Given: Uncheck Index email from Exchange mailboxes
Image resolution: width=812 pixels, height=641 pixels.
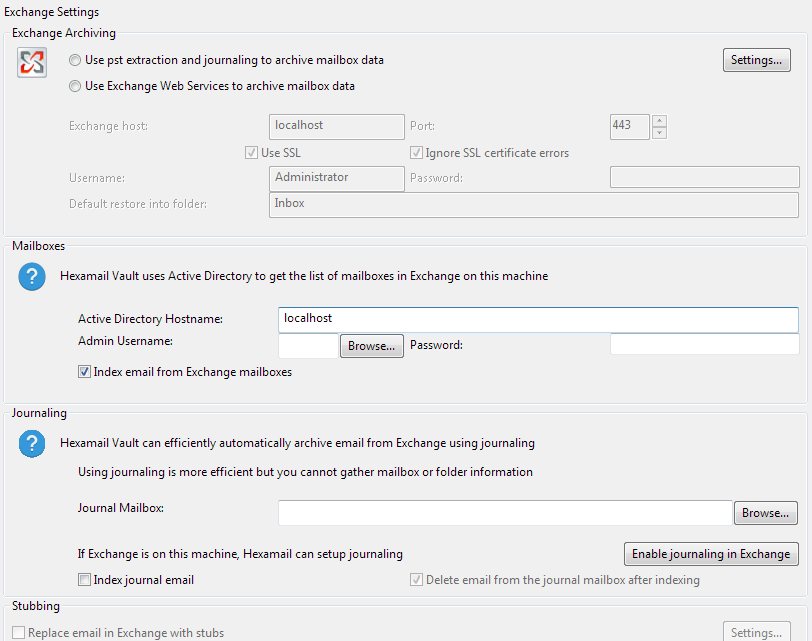Looking at the screenshot, I should [x=83, y=371].
